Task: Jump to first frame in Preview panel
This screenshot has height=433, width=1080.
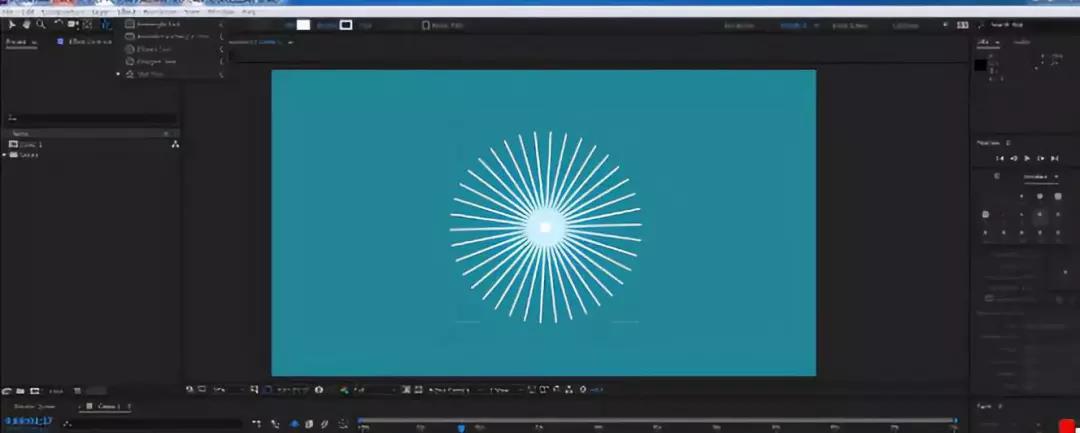Action: (999, 158)
